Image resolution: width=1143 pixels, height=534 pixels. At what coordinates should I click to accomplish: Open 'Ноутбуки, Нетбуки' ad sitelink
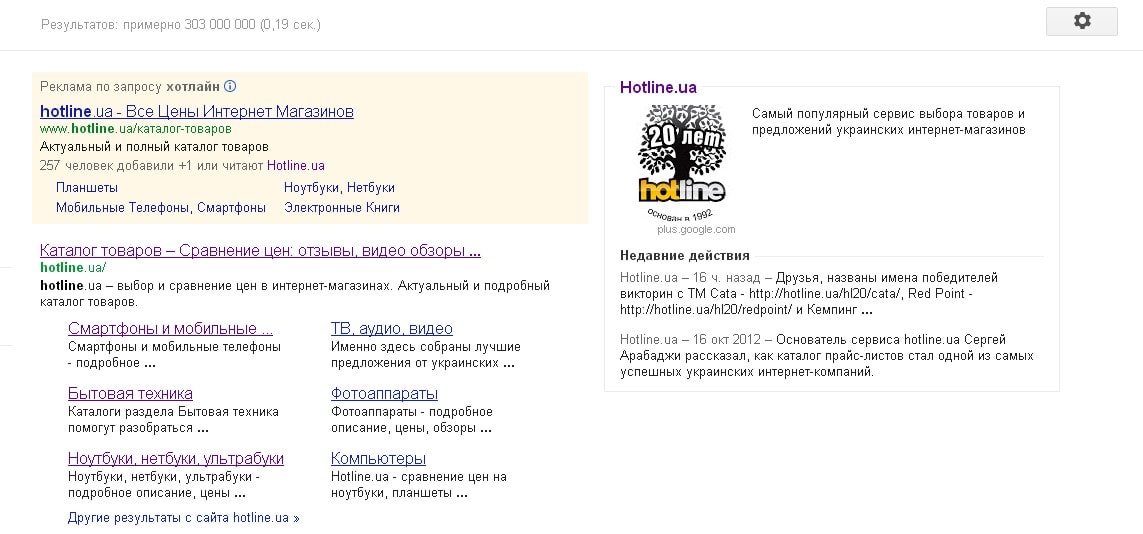pyautogui.click(x=339, y=188)
